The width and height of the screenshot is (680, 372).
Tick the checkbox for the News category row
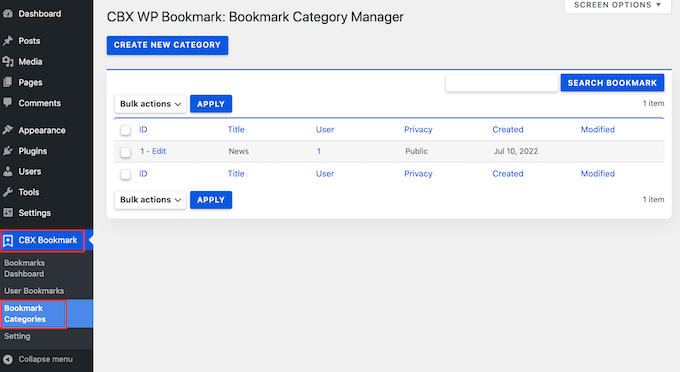[x=125, y=152]
